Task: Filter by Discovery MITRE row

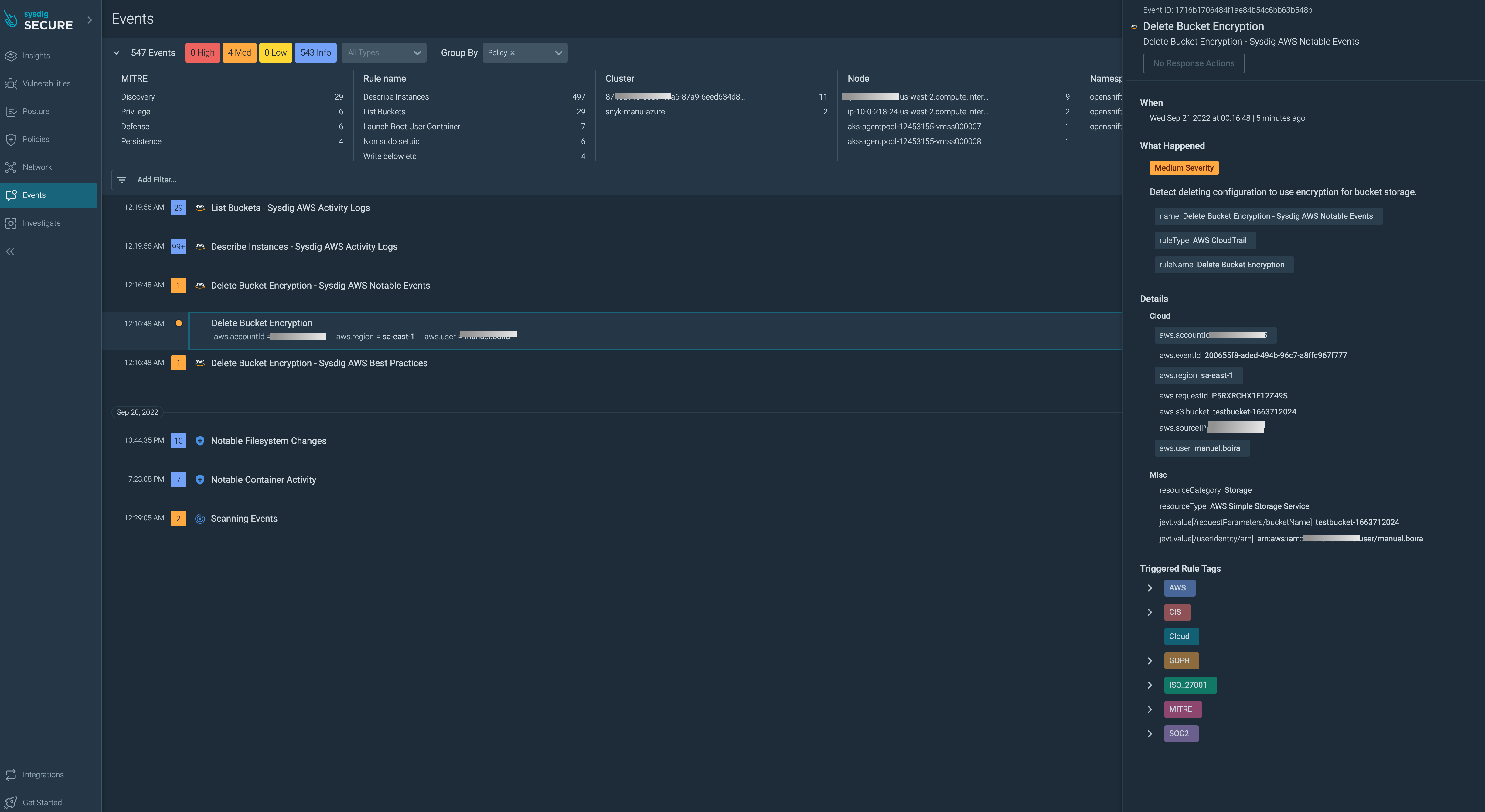Action: point(232,97)
